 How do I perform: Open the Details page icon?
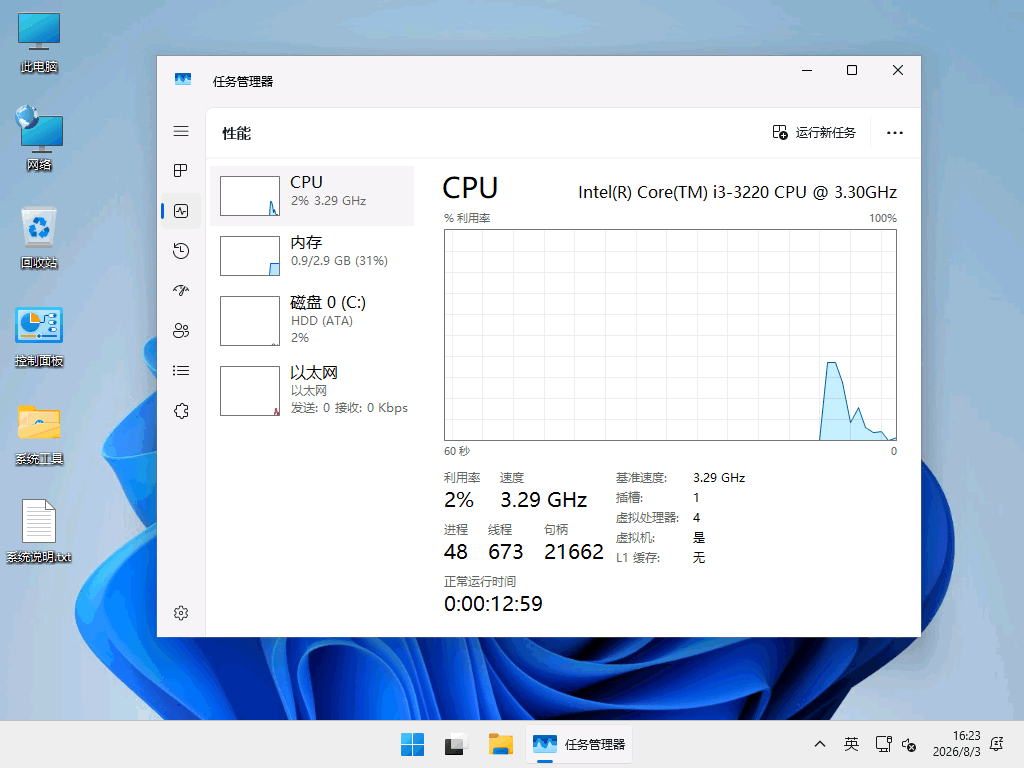click(x=181, y=371)
